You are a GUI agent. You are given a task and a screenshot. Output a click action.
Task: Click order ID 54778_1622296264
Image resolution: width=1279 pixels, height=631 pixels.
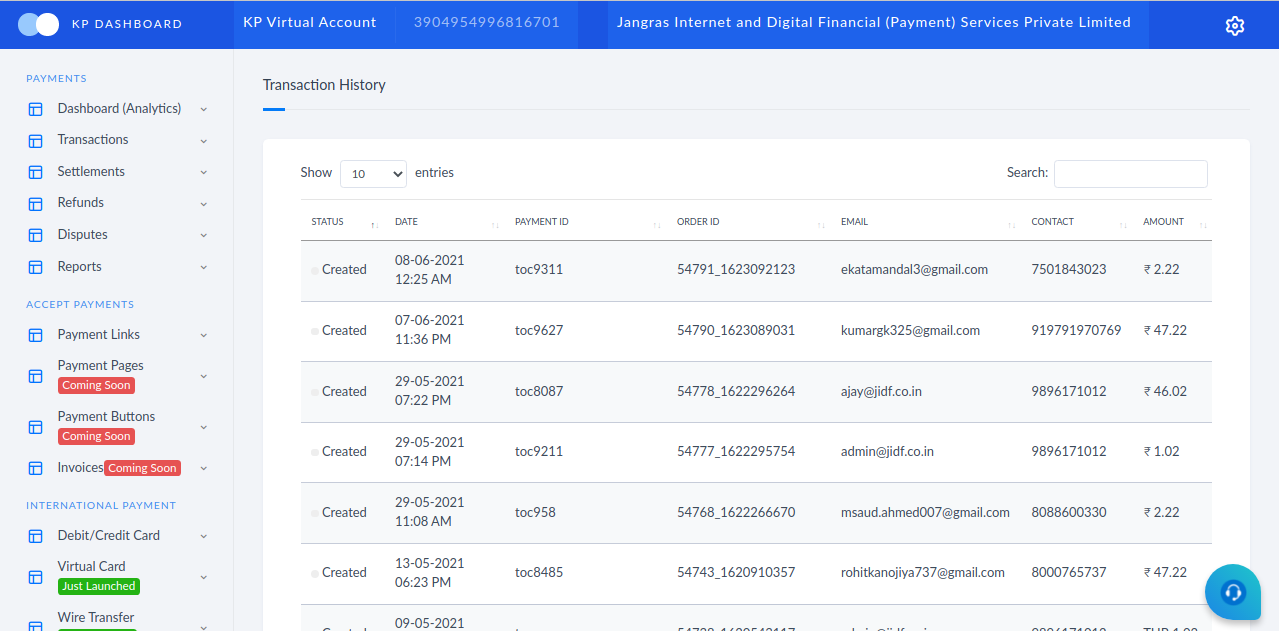click(x=736, y=391)
